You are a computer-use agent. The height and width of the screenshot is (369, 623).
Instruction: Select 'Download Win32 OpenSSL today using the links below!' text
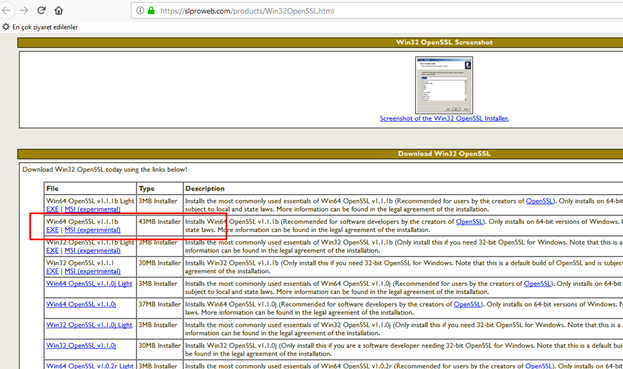click(105, 170)
